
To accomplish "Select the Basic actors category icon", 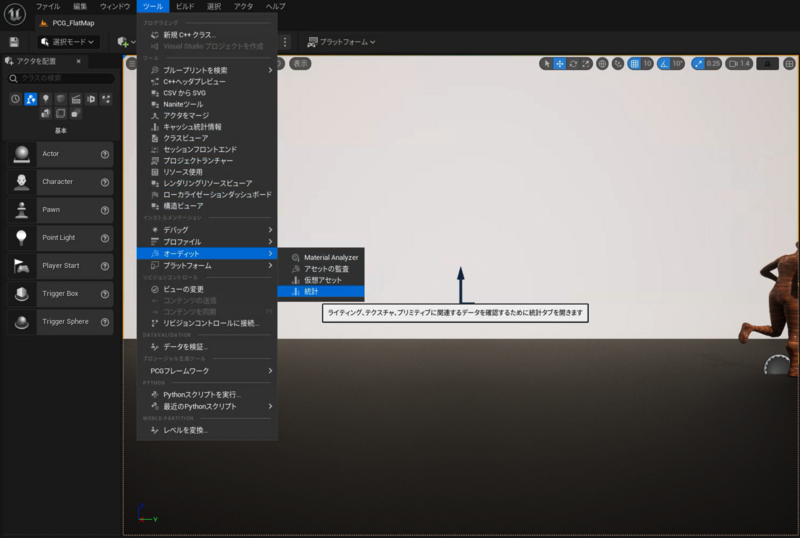I will point(31,99).
